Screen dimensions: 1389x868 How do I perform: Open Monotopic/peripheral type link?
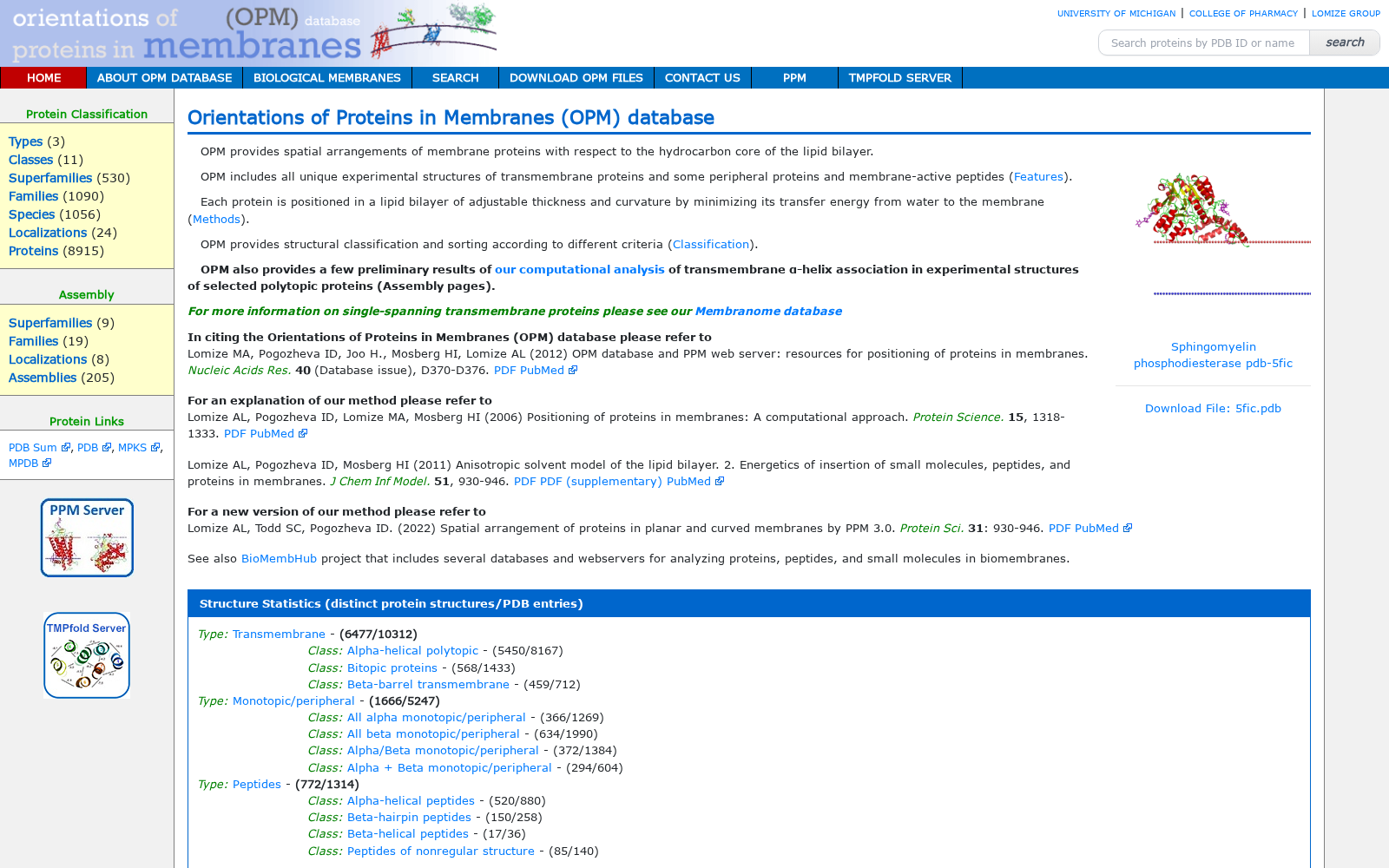click(x=293, y=701)
